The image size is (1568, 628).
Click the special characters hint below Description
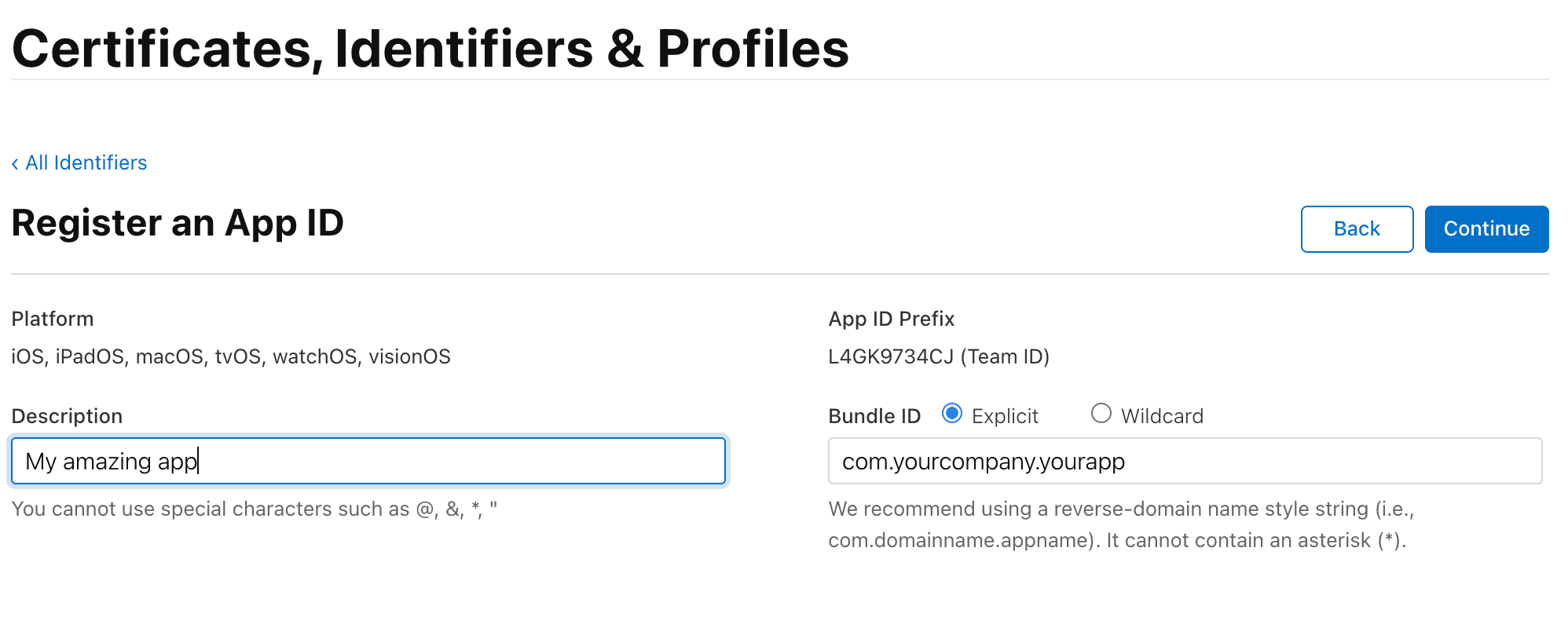(x=254, y=509)
